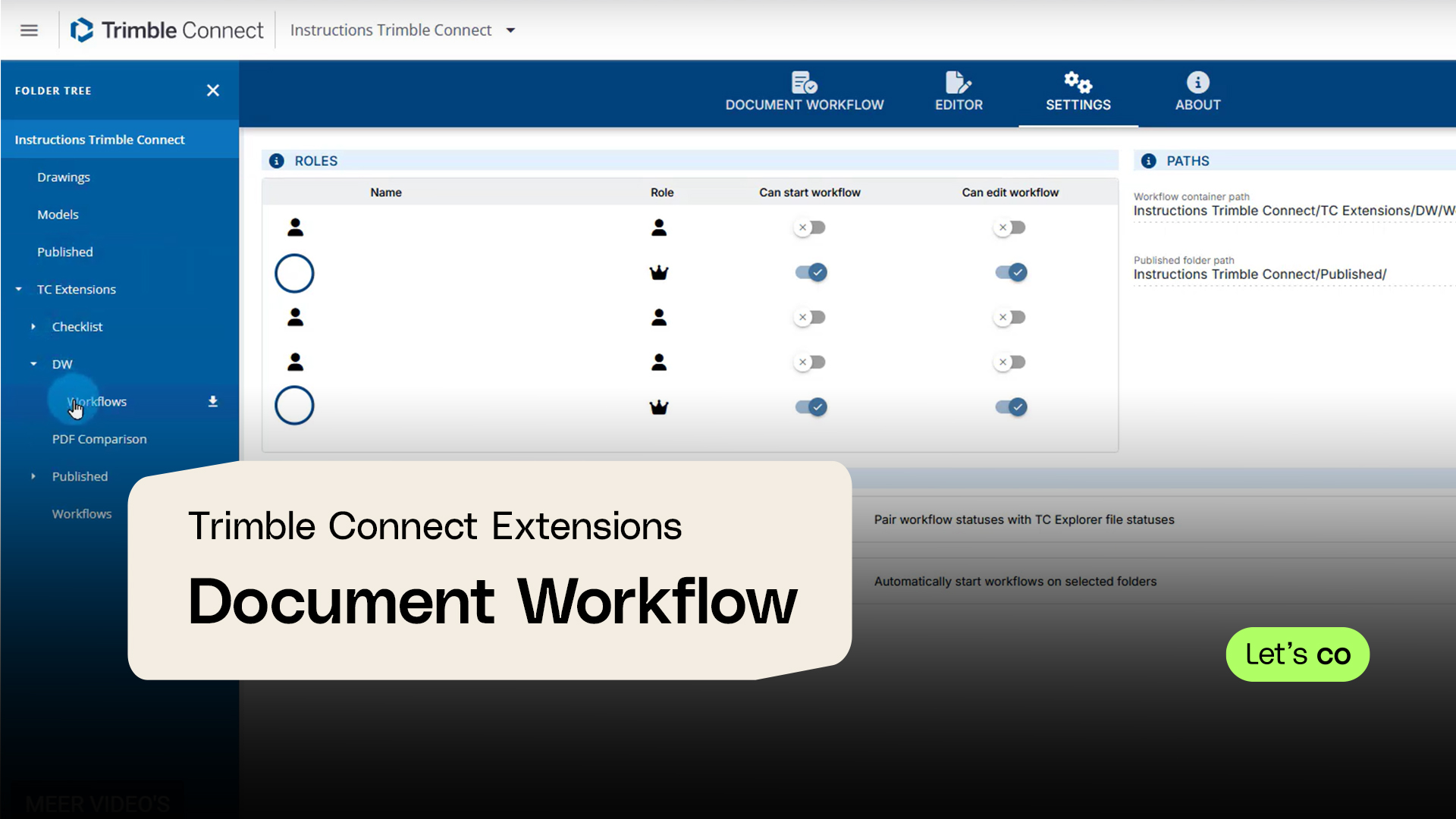The height and width of the screenshot is (819, 1456).
Task: Click the Name column header
Action: pos(386,193)
